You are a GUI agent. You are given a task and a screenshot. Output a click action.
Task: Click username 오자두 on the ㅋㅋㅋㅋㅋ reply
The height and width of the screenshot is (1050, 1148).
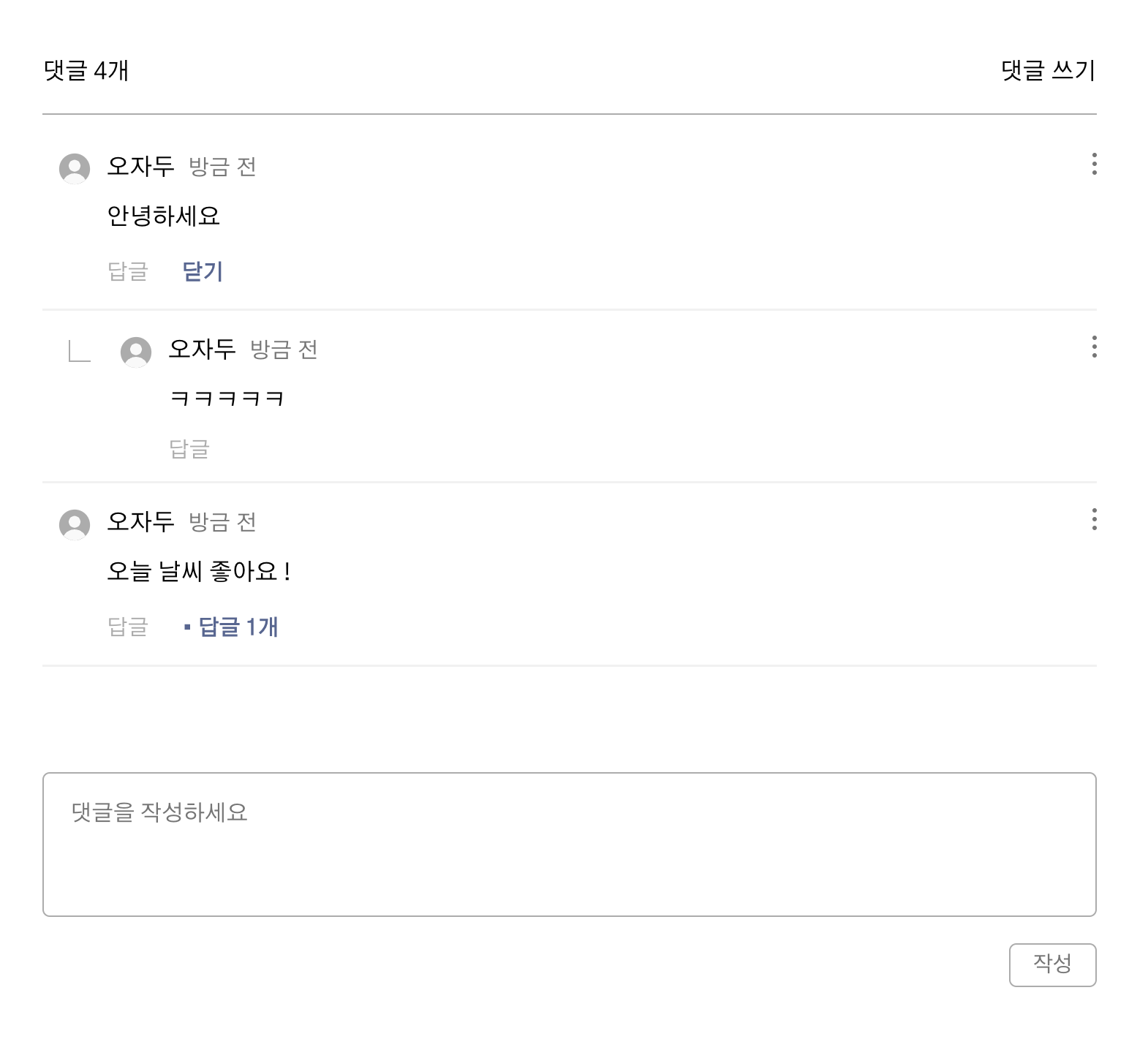[202, 349]
